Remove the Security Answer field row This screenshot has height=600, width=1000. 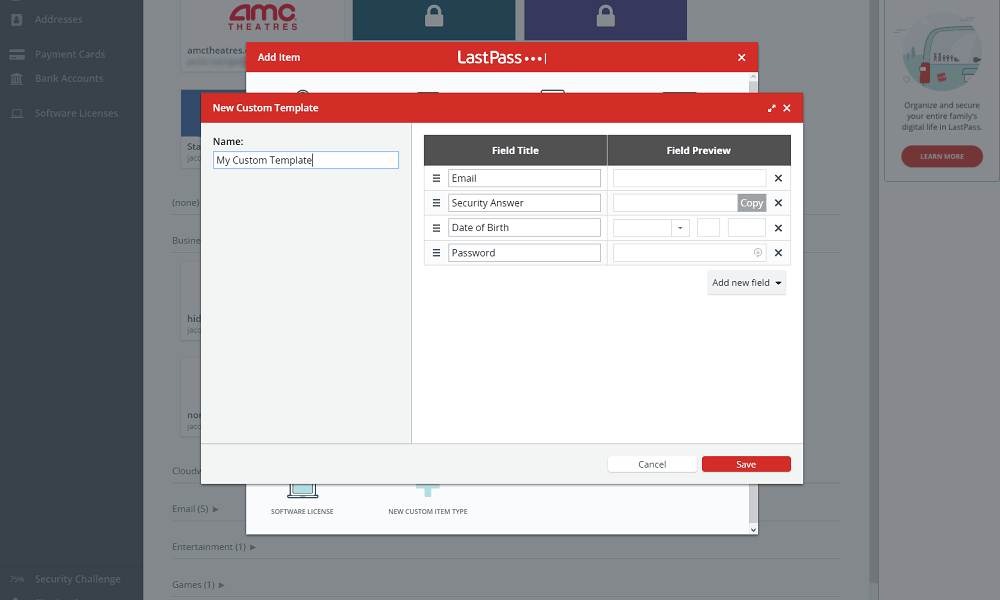(778, 203)
